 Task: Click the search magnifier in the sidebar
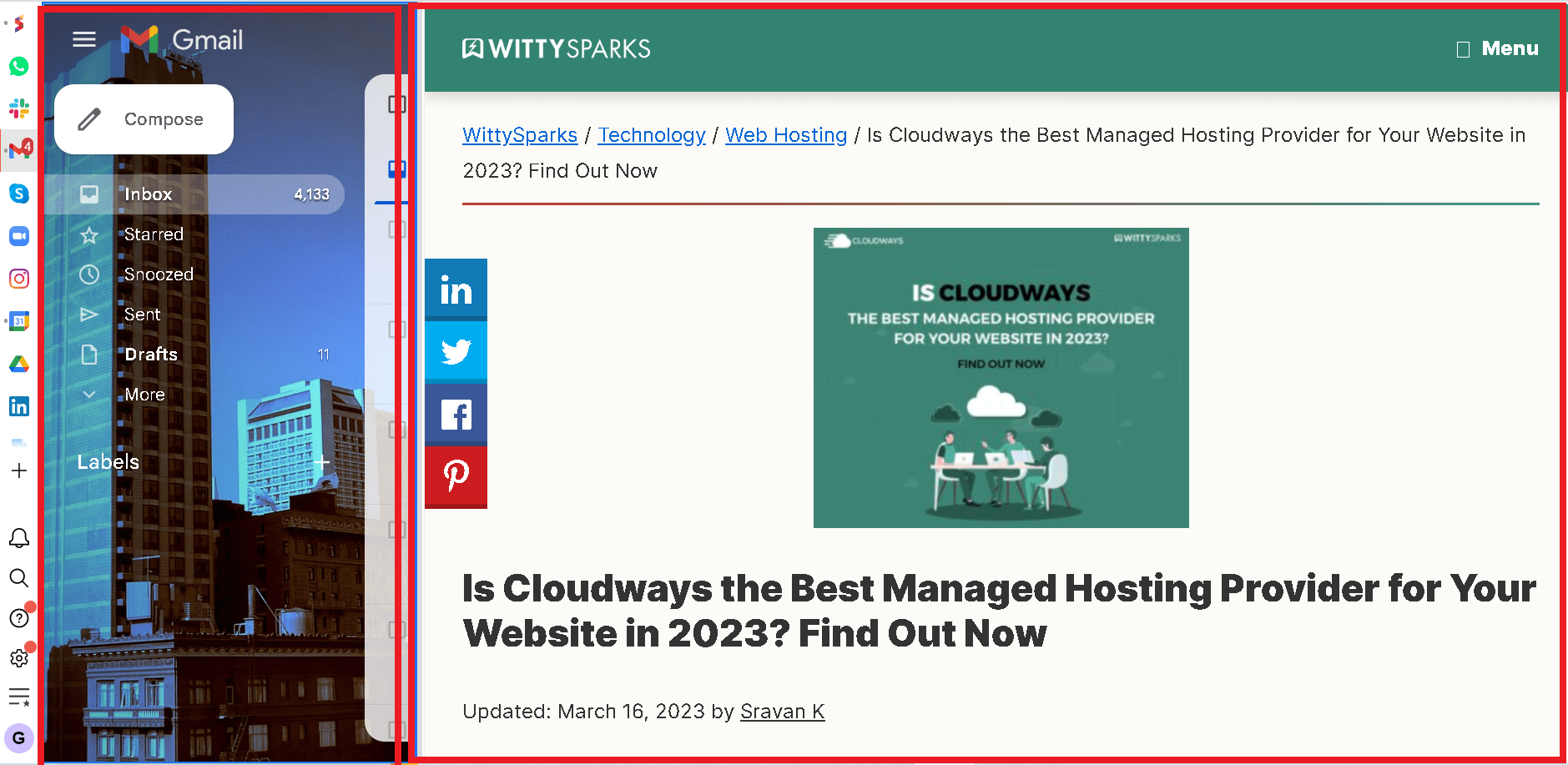click(x=18, y=577)
